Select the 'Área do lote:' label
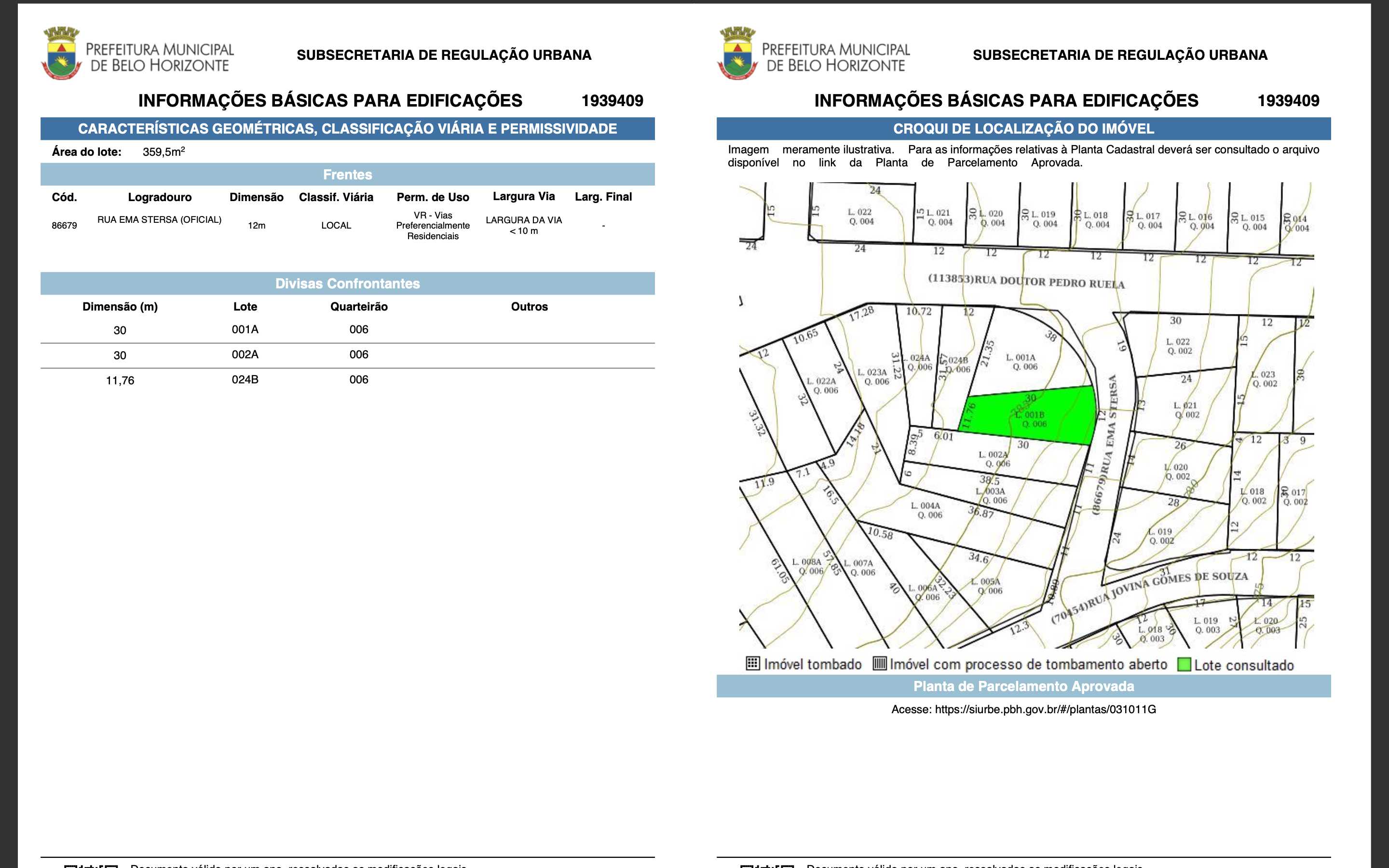1389x868 pixels. point(87,152)
